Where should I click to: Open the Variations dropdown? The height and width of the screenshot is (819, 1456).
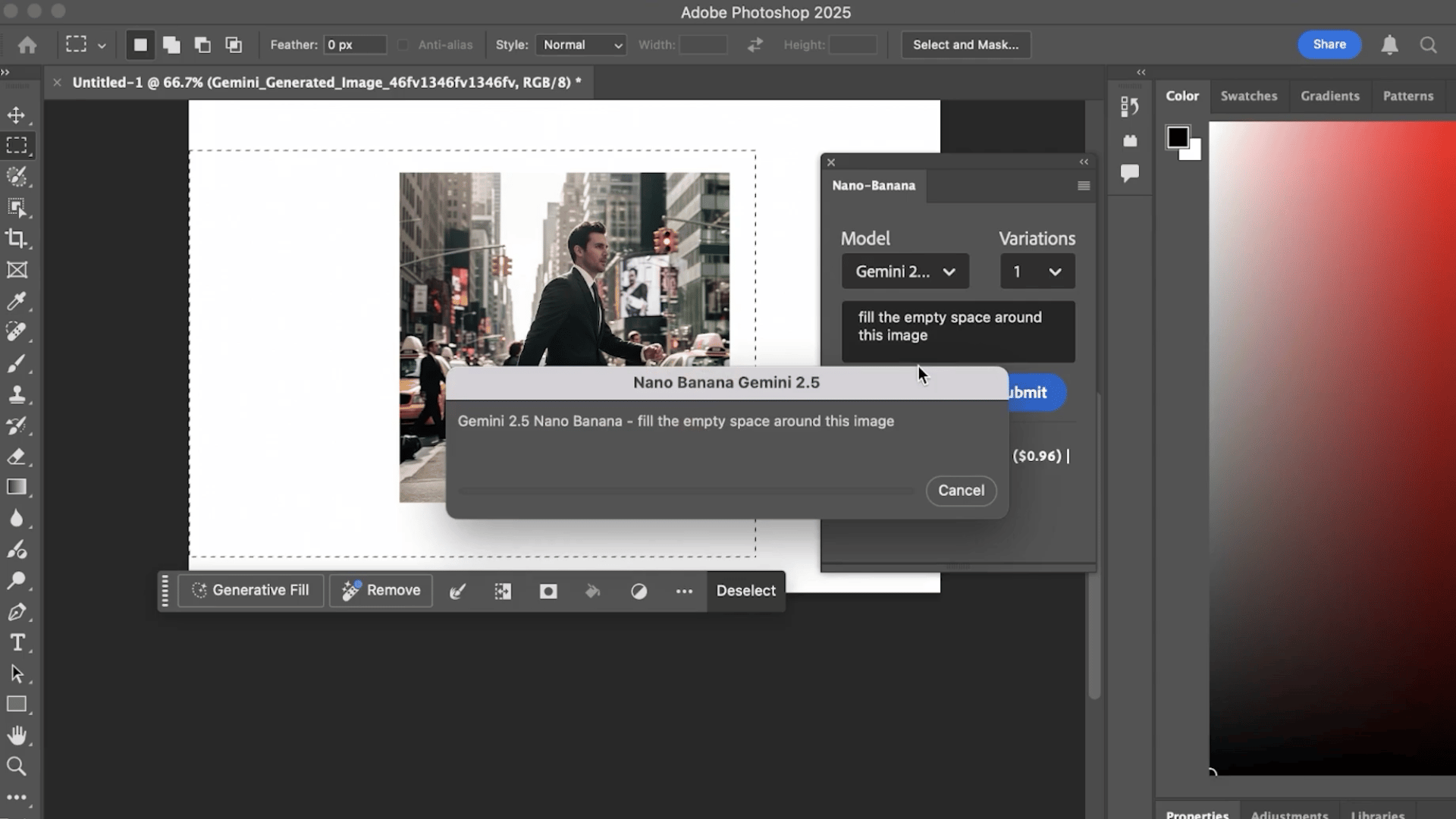1037,271
